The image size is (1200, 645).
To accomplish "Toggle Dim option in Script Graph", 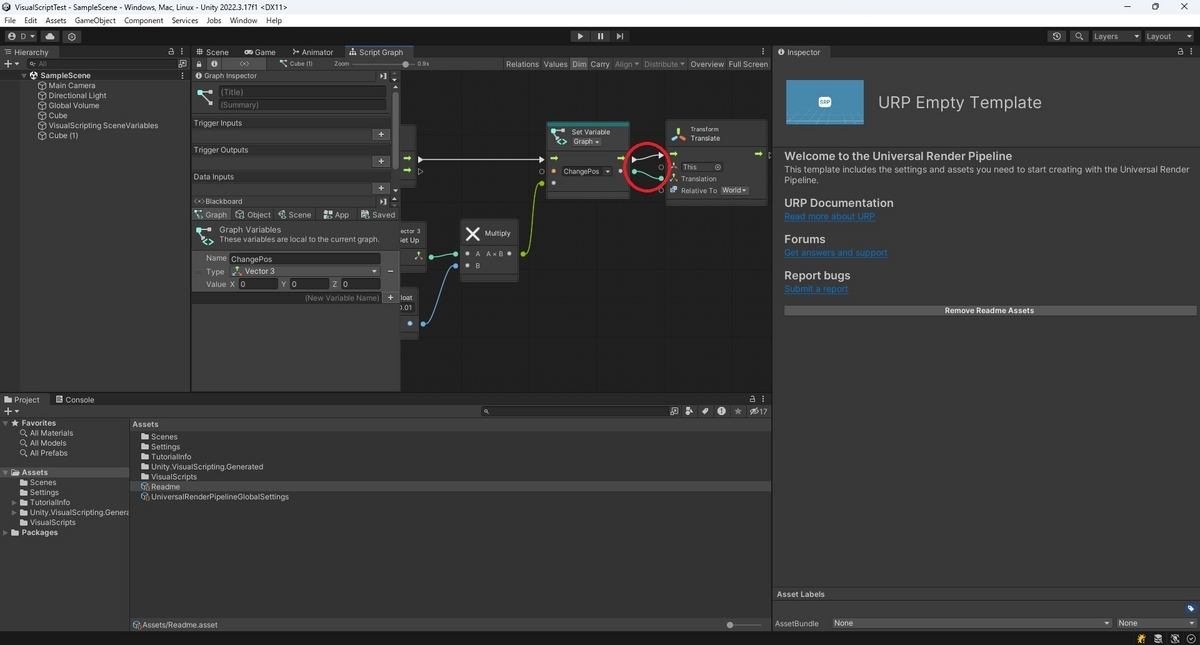I will (x=579, y=64).
